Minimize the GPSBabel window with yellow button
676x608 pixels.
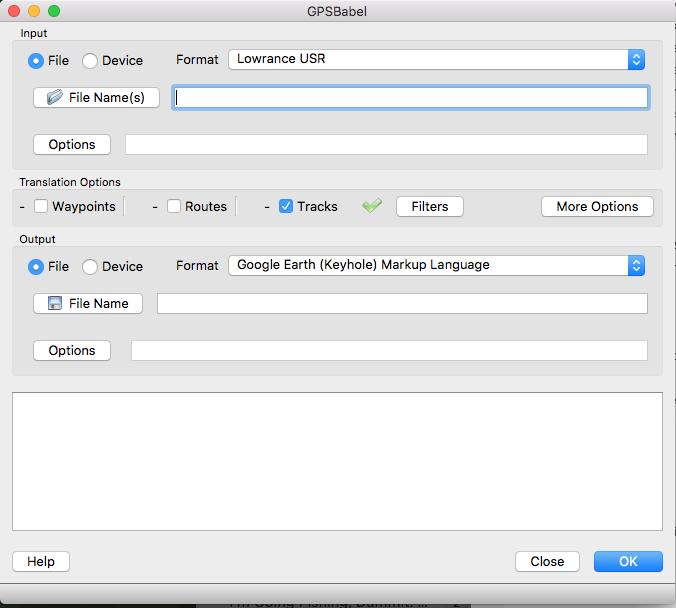tap(34, 11)
